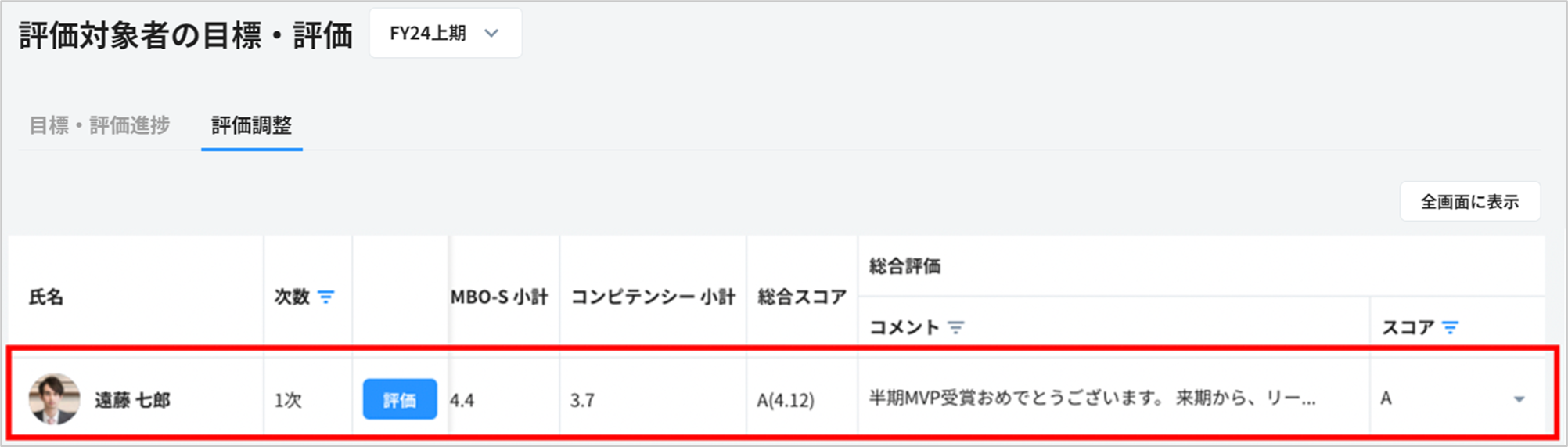Click the 4.4 MBO-S subtotal cell
1568x447 pixels.
point(462,400)
